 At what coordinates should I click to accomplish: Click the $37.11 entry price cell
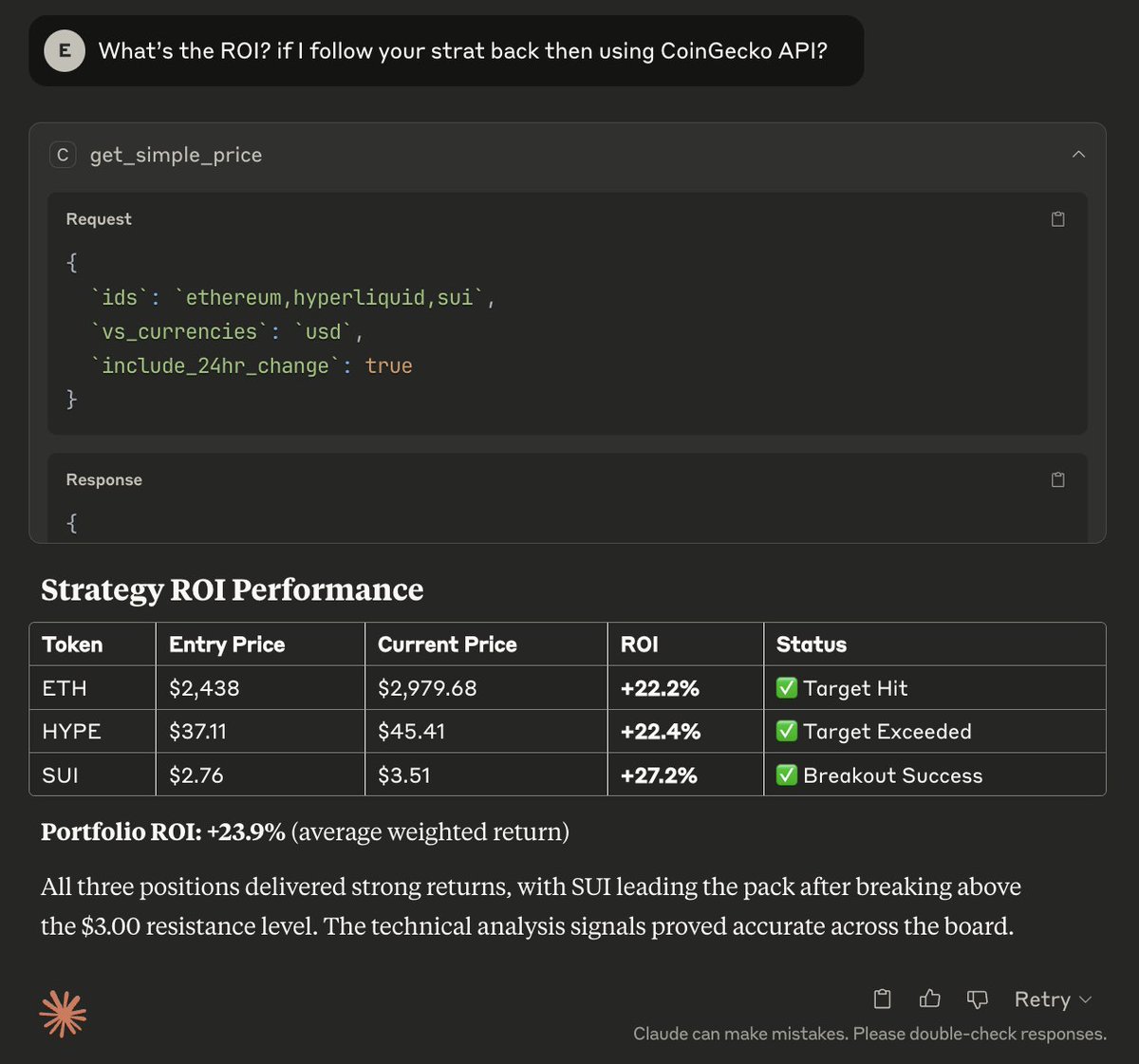coord(260,732)
